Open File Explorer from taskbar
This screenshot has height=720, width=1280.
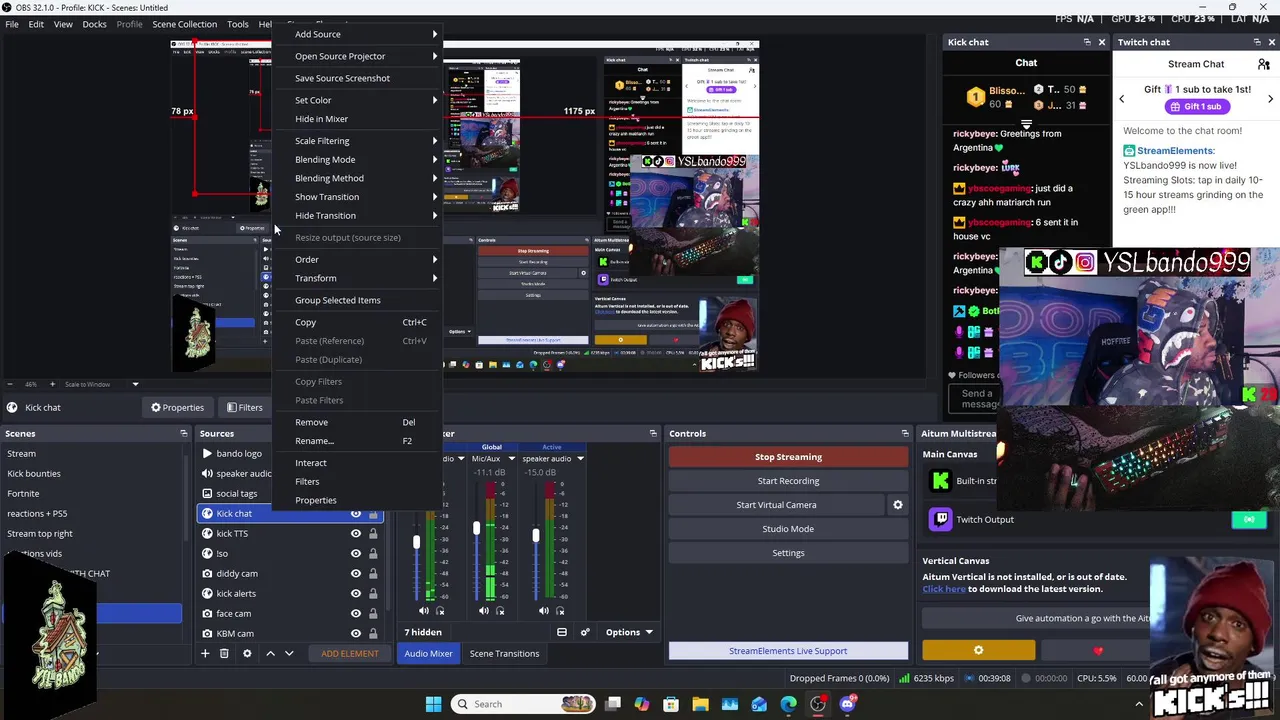(x=700, y=704)
